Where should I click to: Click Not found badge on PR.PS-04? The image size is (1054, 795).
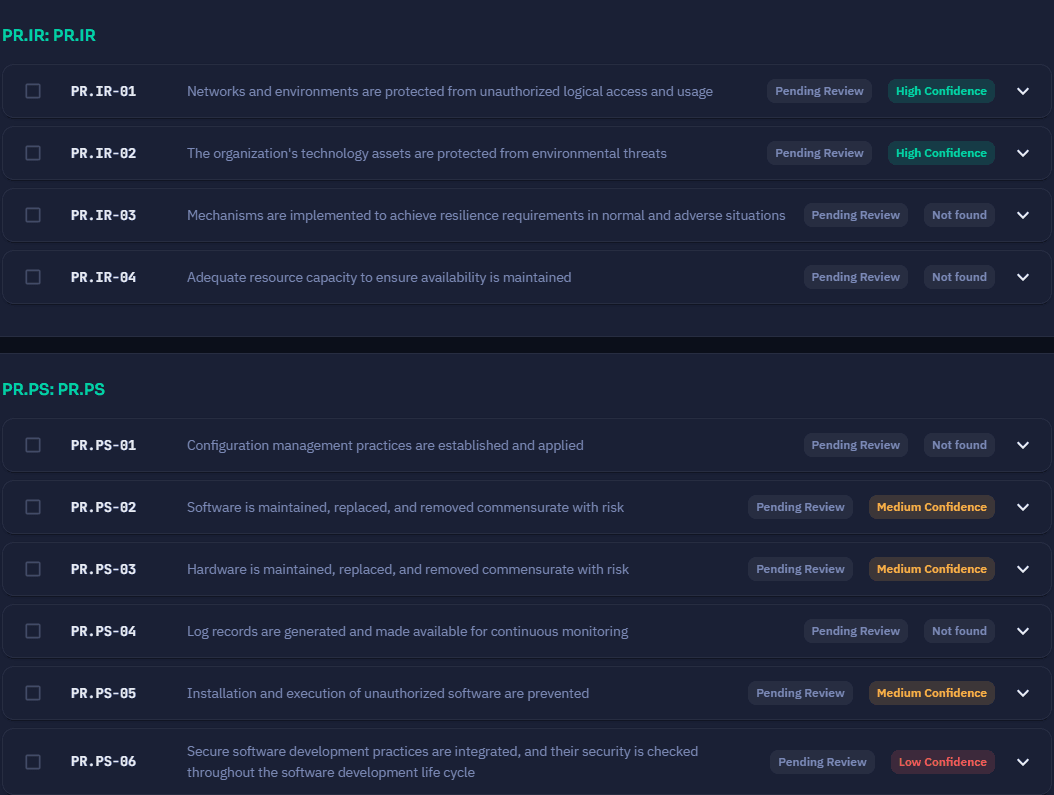959,631
